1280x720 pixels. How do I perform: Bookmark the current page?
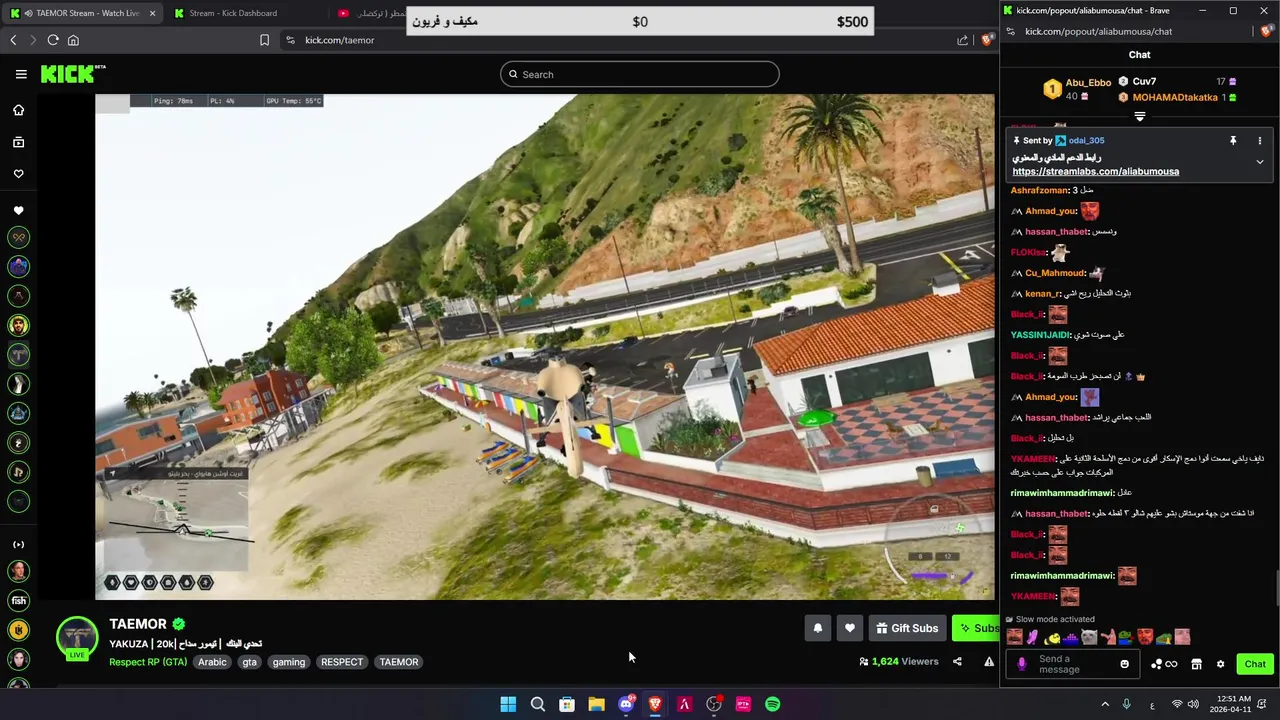coord(264,40)
